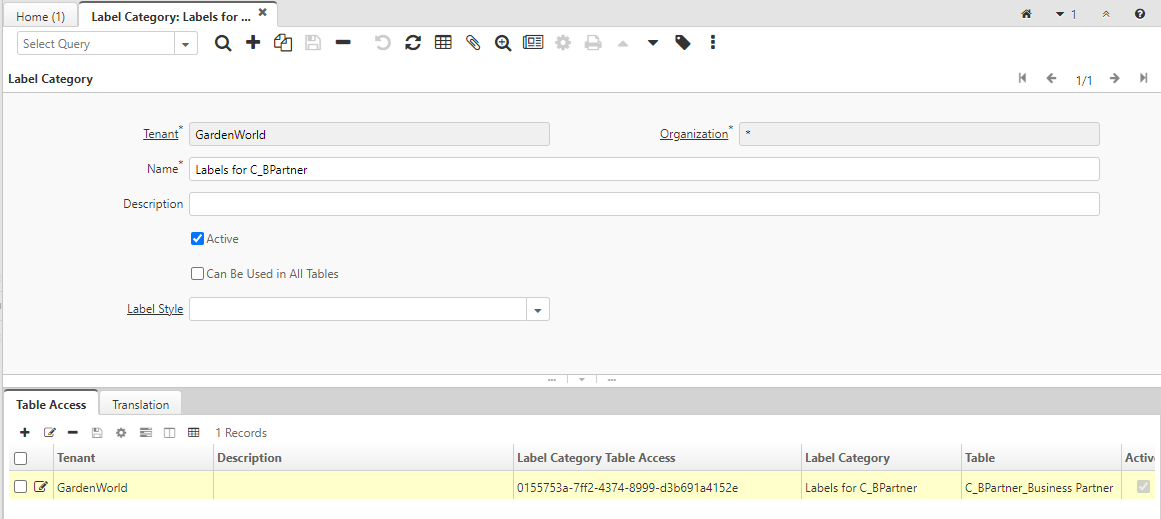1161x519 pixels.
Task: Edit the GardenWorld row with pencil icon
Action: (x=41, y=487)
